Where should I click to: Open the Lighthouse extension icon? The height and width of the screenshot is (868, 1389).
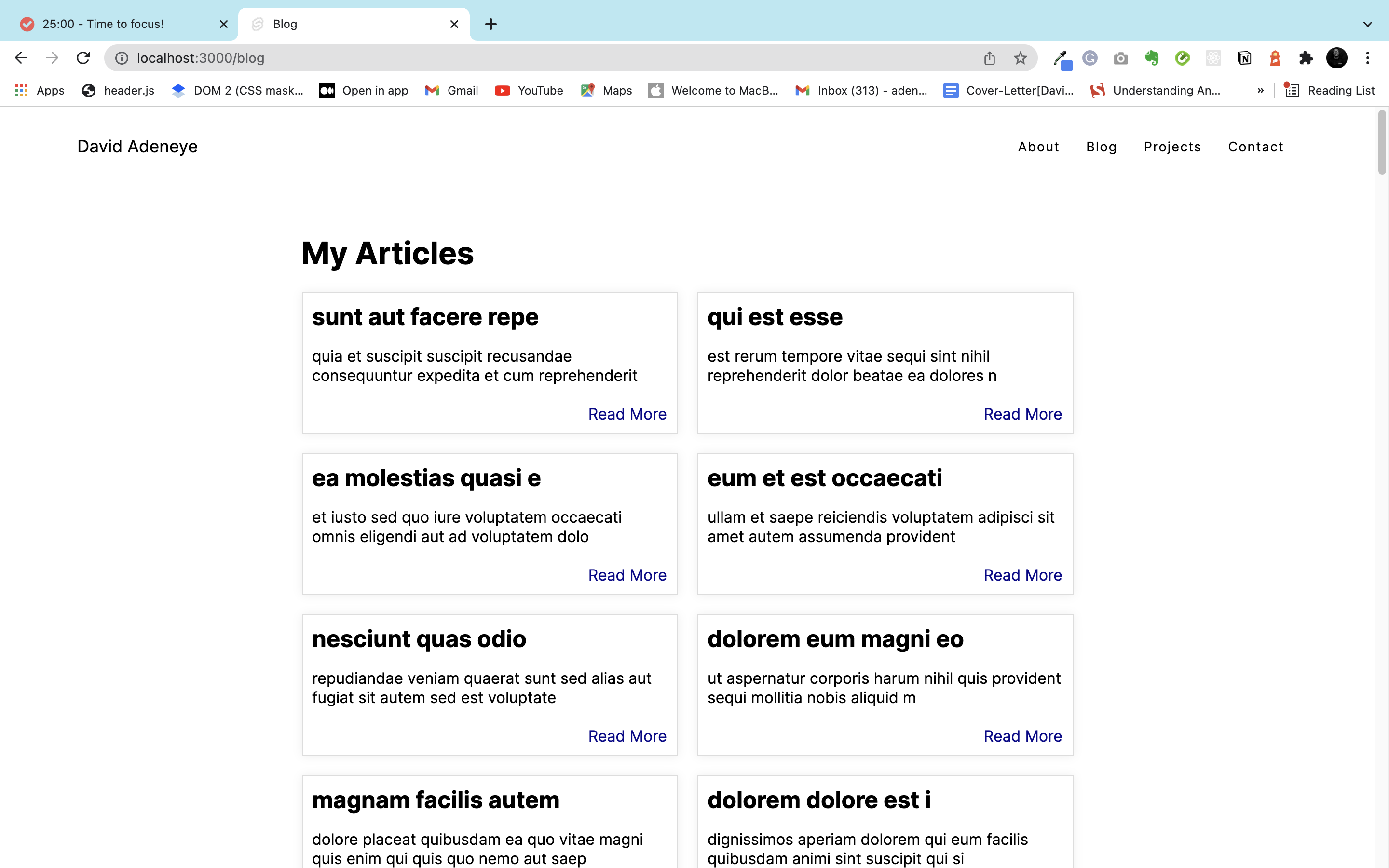click(x=1275, y=58)
